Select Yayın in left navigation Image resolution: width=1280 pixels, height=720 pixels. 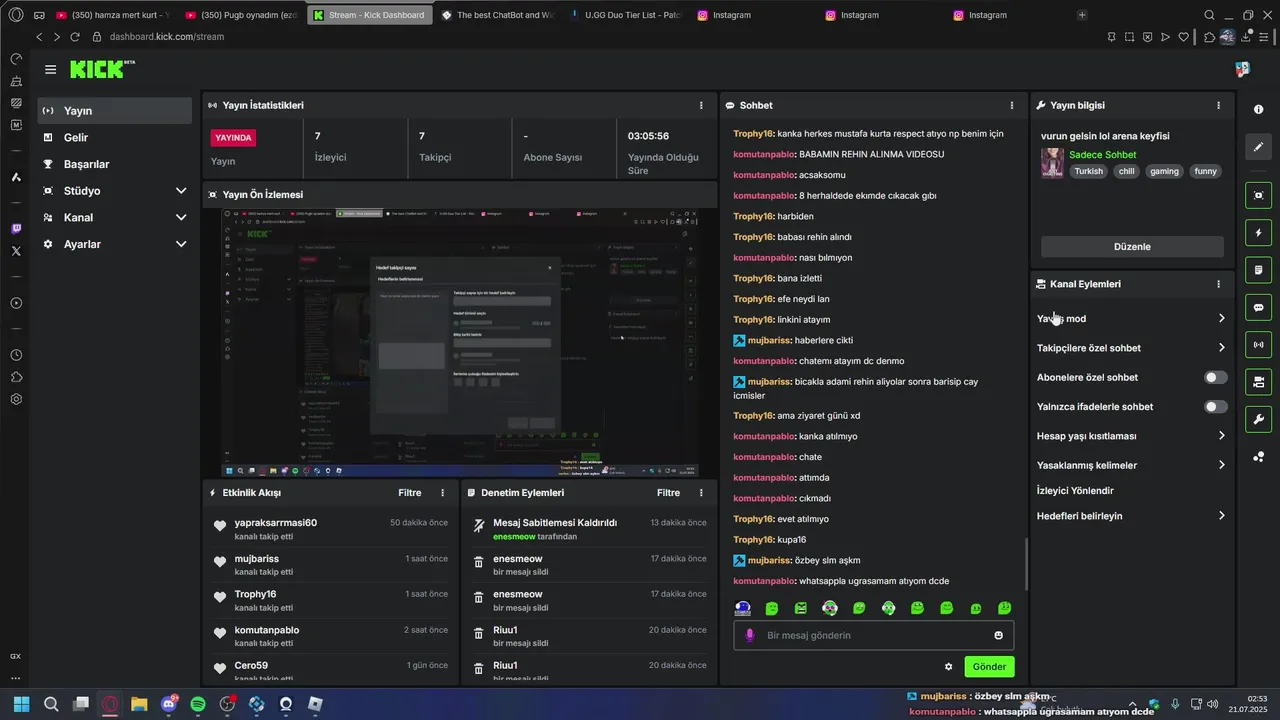tap(114, 111)
